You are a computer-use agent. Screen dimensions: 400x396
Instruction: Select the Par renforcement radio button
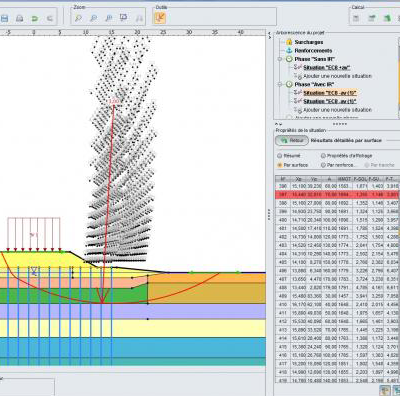pyautogui.click(x=323, y=165)
